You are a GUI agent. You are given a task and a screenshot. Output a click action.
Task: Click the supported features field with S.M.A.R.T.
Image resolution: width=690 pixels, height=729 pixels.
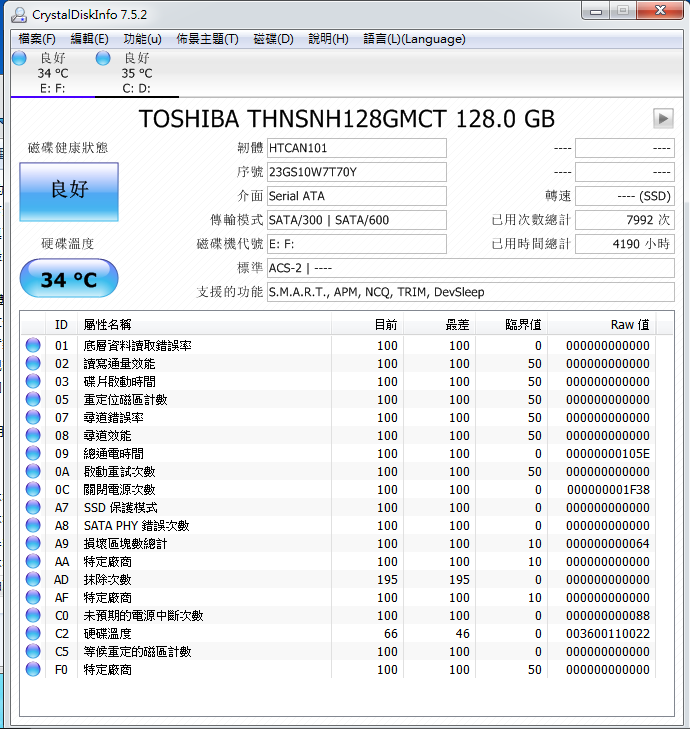pos(471,292)
